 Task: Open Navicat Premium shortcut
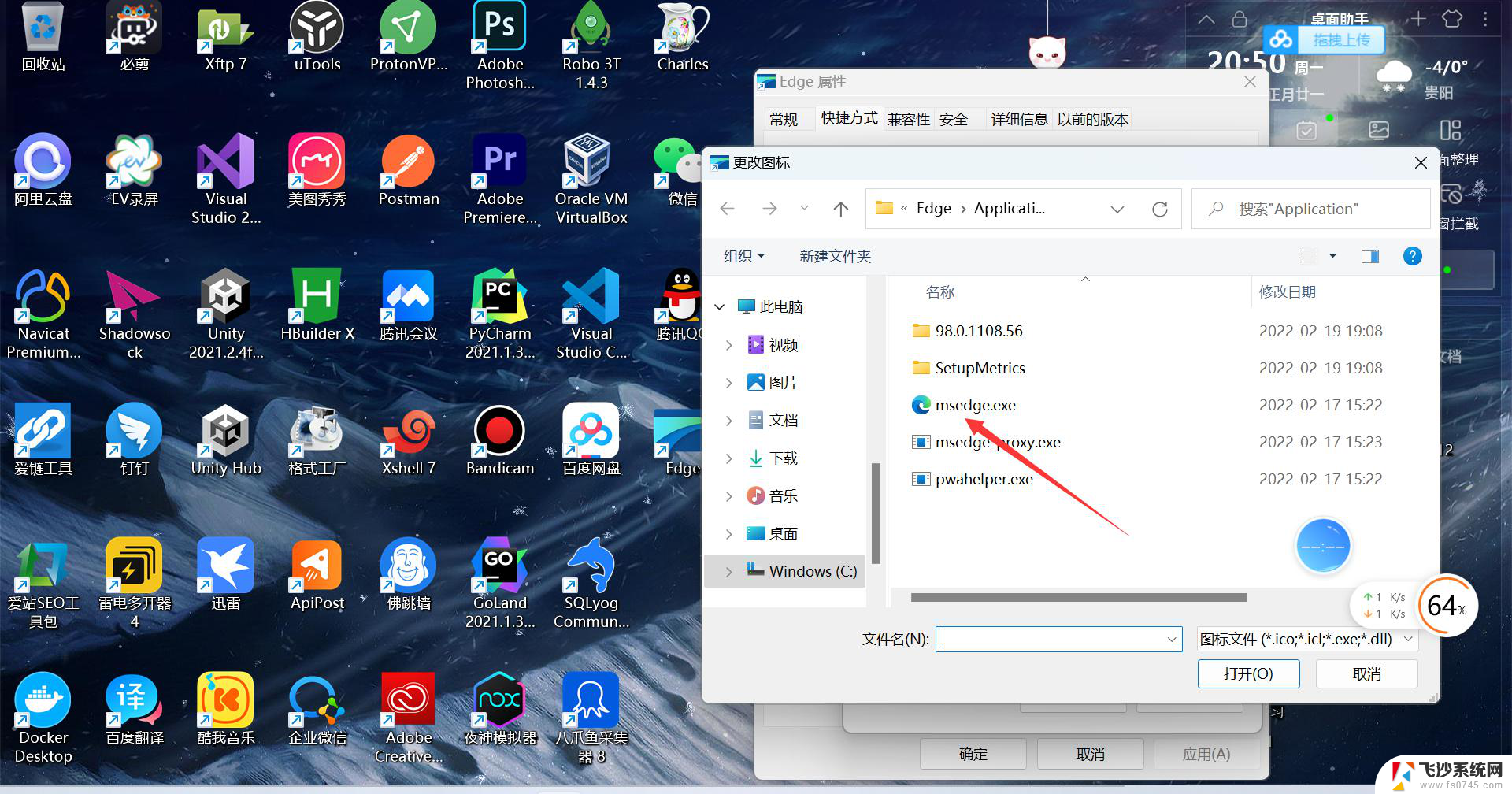(x=43, y=315)
